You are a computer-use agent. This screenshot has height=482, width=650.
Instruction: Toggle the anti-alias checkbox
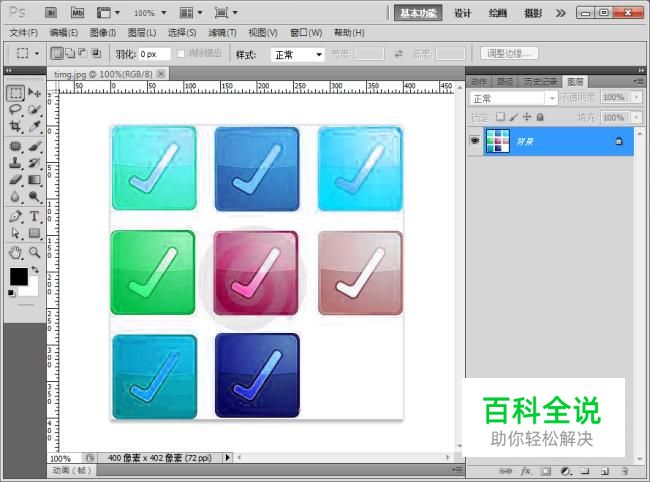181,53
